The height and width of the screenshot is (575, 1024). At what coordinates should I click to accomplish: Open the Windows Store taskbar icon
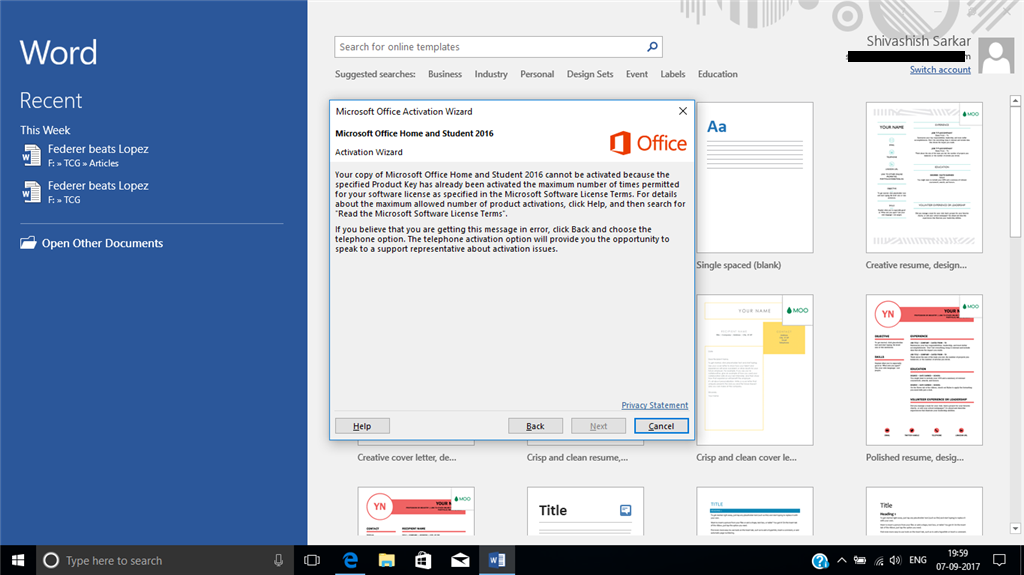point(423,560)
